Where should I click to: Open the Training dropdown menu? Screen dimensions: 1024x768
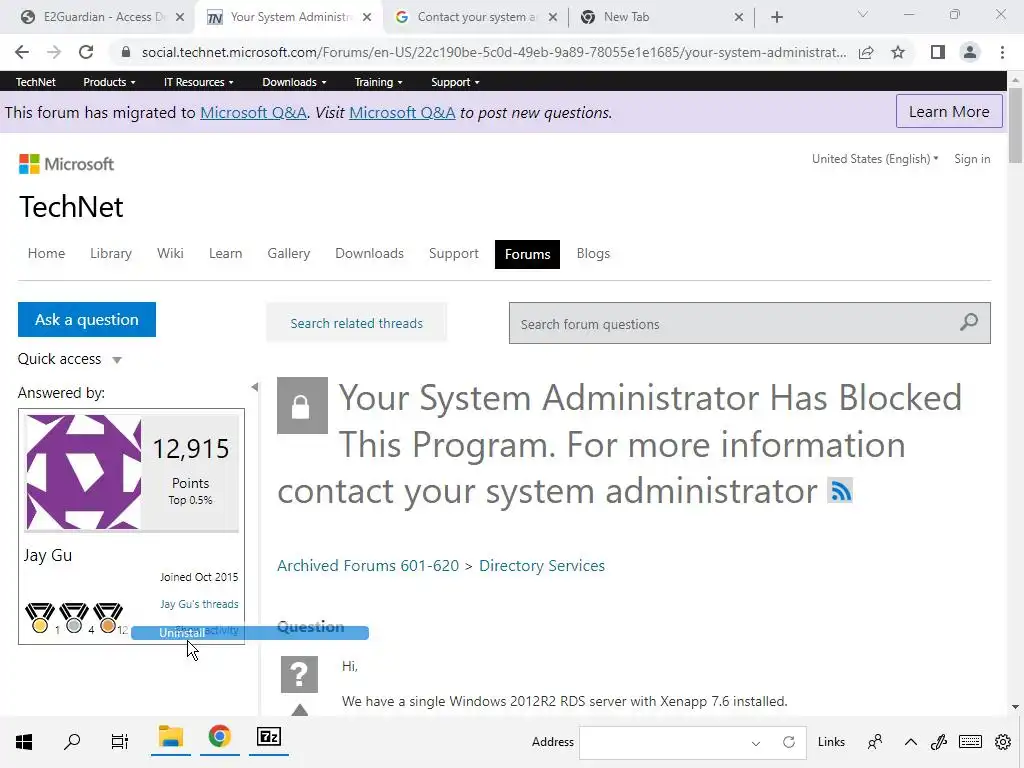pyautogui.click(x=378, y=82)
